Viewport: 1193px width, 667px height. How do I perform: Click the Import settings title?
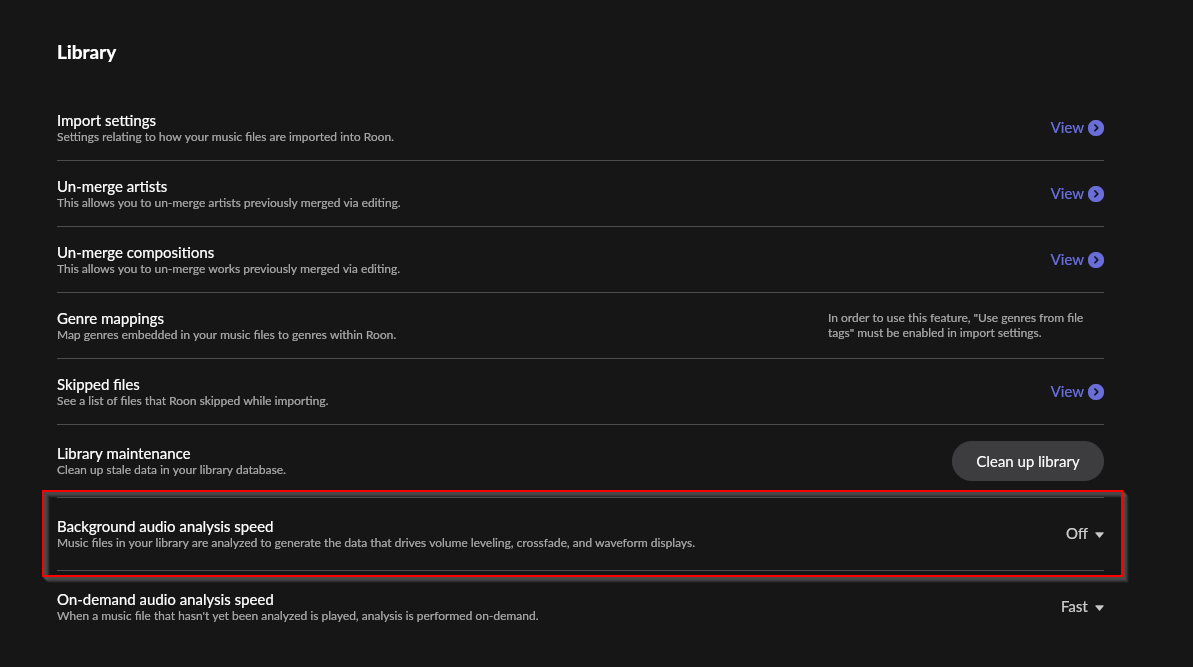point(106,120)
